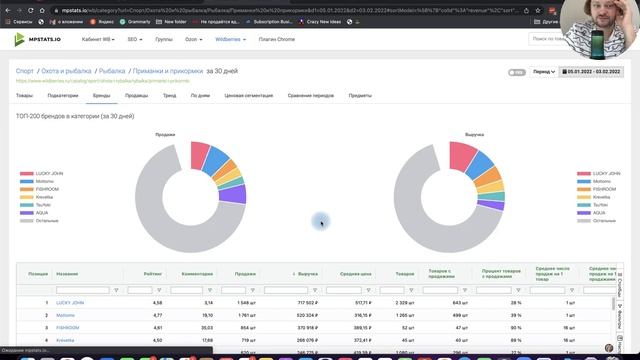Toggle Остальные in the Выручка chart legend
This screenshot has width=640, height=360.
tap(596, 221)
